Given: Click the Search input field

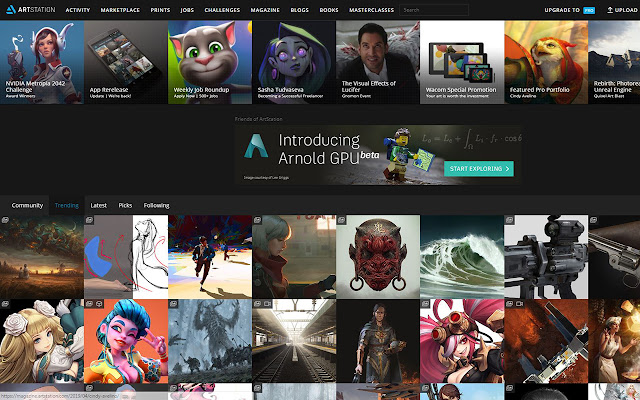Looking at the screenshot, I should (434, 10).
